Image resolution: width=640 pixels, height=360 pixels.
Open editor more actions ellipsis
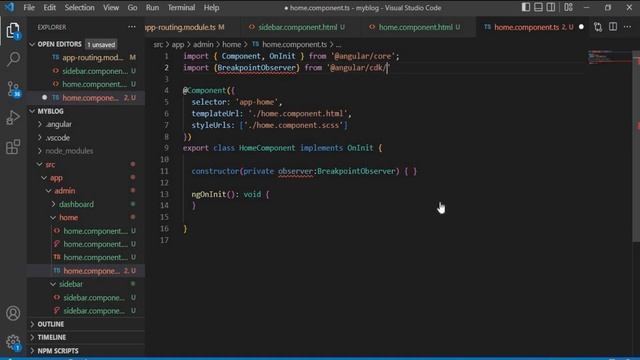[627, 27]
